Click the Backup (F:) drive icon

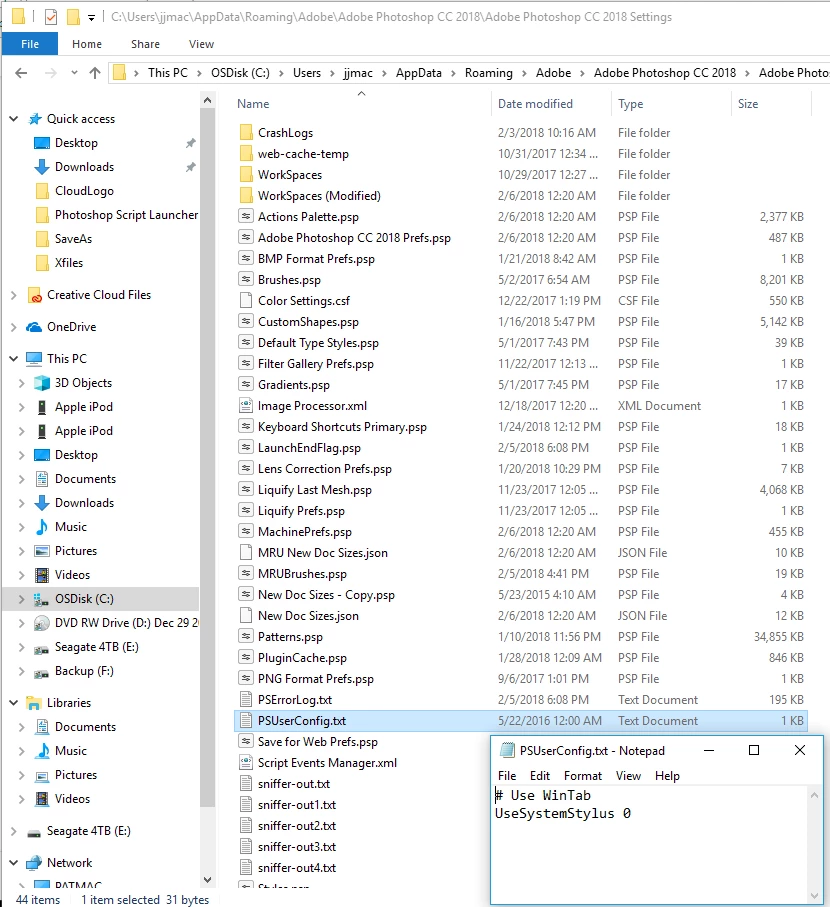(x=42, y=672)
